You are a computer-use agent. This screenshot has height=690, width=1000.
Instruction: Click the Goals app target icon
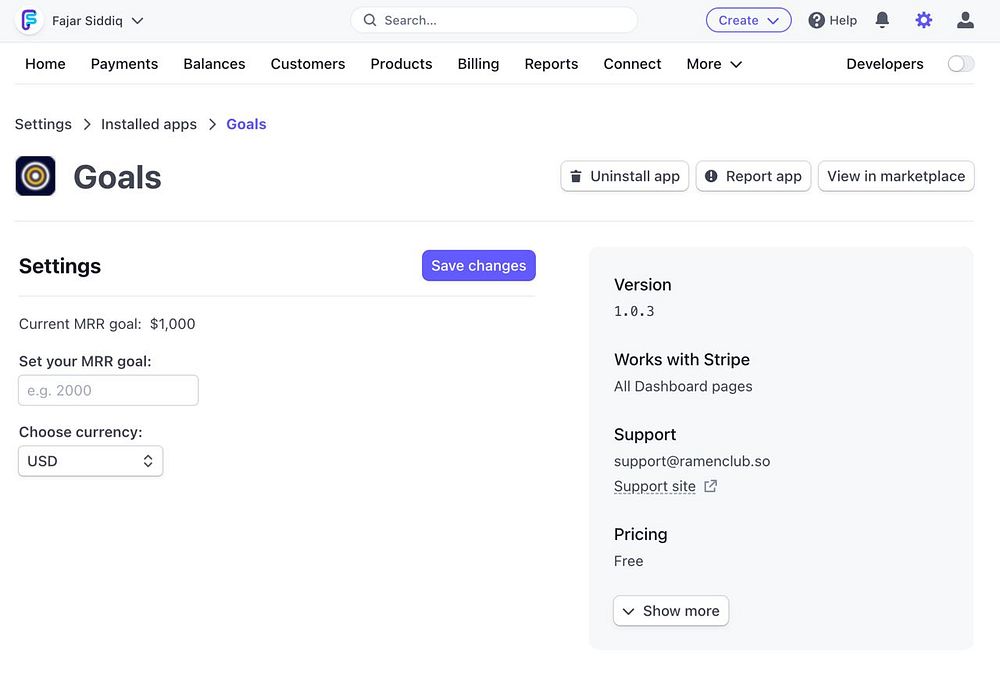pos(35,176)
